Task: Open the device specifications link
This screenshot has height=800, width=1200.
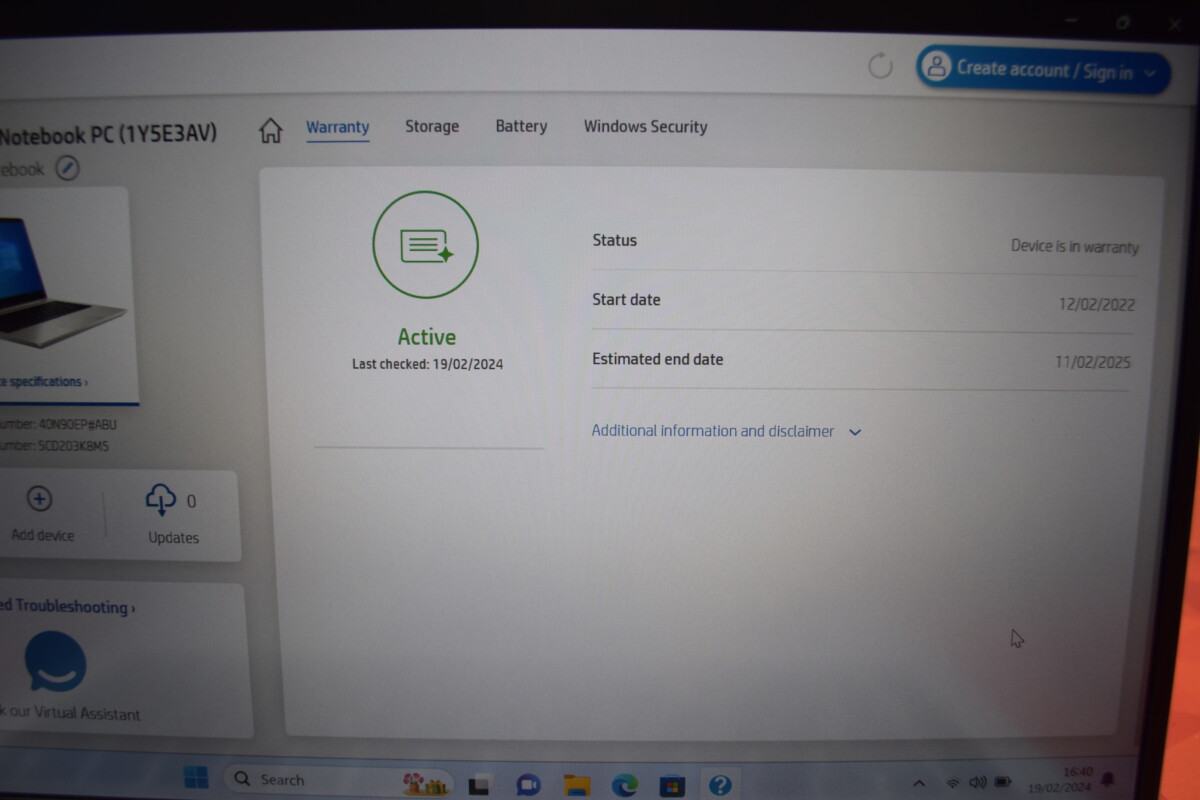Action: (x=44, y=382)
